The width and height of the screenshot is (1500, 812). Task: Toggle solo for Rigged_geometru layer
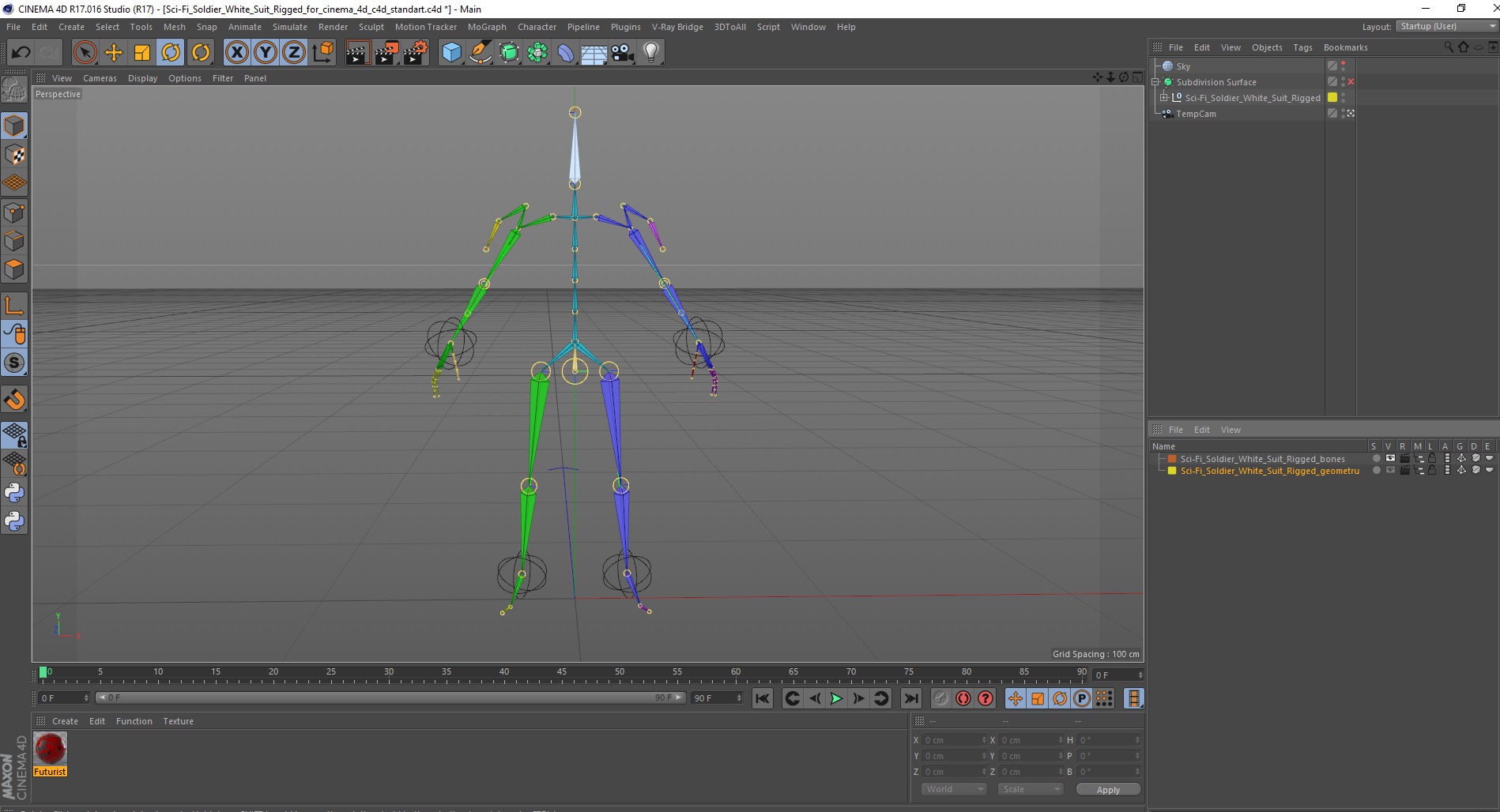tap(1376, 470)
